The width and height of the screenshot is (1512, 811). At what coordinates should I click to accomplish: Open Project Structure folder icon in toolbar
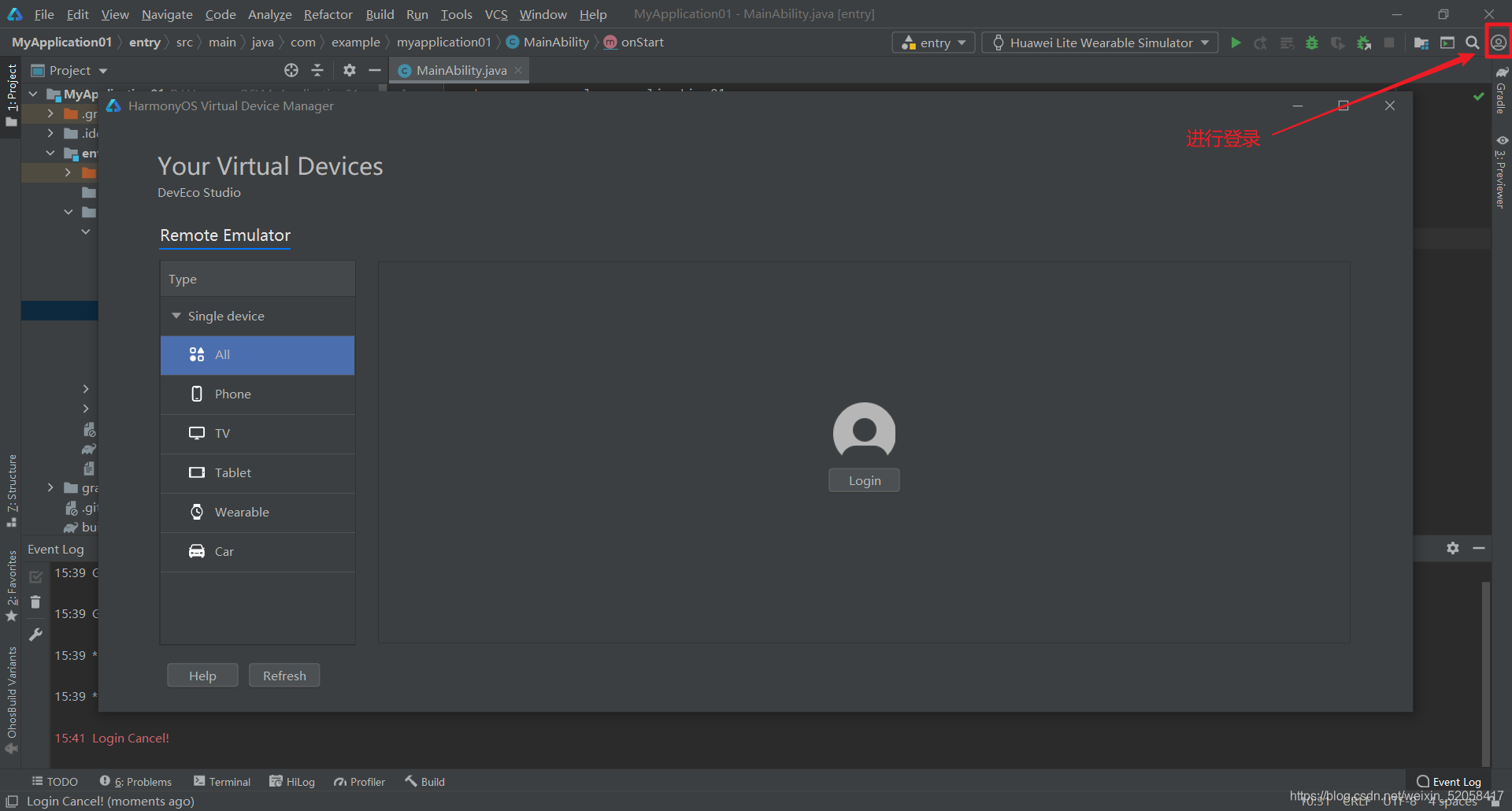click(1421, 43)
